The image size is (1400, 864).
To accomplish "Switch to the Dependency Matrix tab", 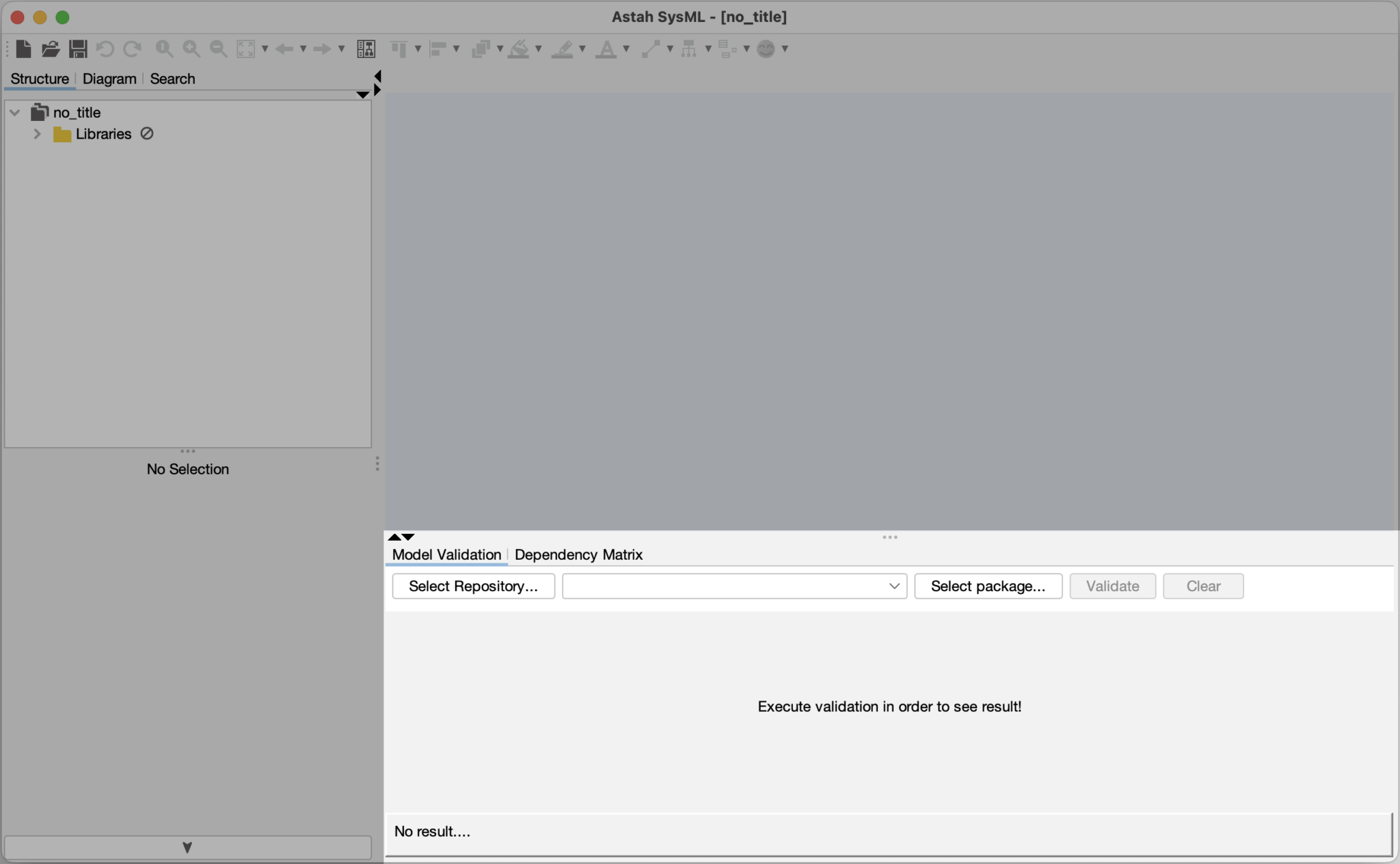I will (x=578, y=555).
